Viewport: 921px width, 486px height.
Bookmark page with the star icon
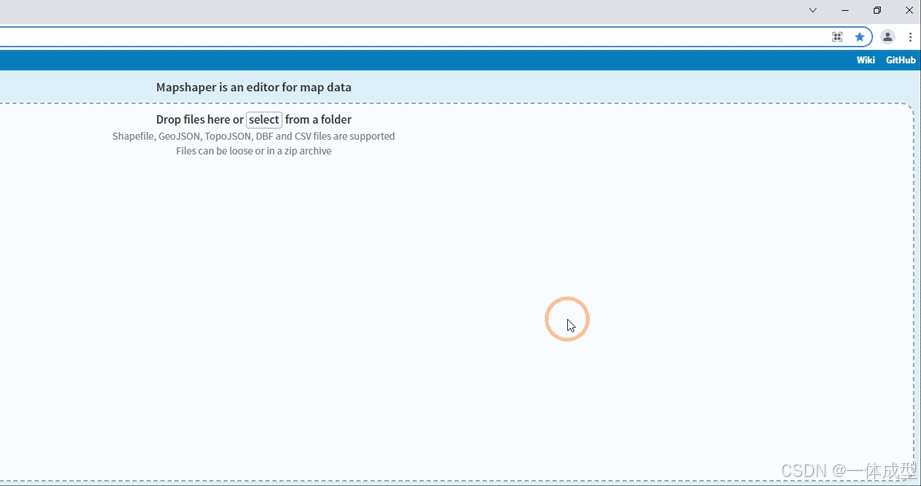(859, 37)
